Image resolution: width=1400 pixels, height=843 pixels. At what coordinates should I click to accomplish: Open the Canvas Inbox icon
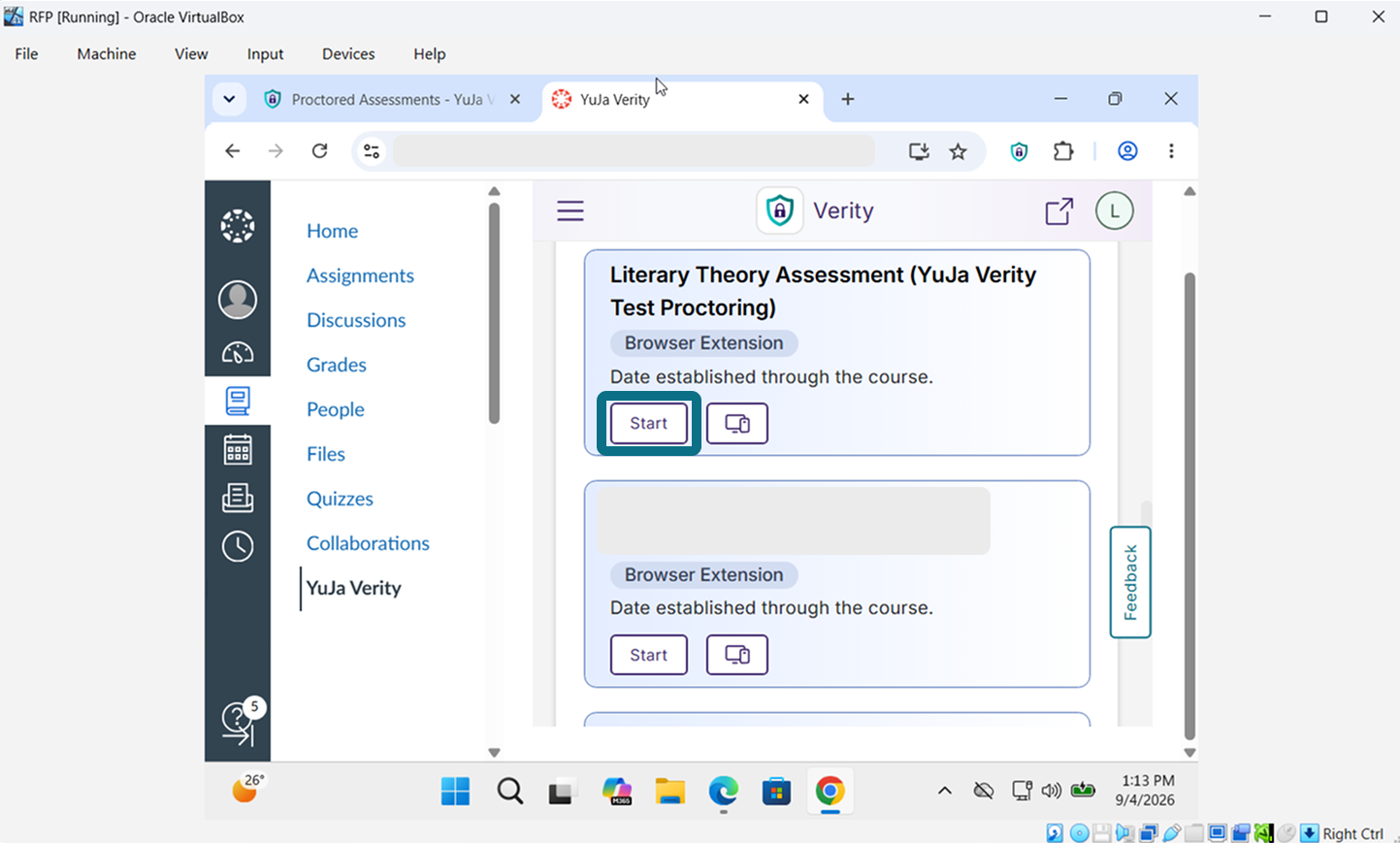pyautogui.click(x=238, y=498)
